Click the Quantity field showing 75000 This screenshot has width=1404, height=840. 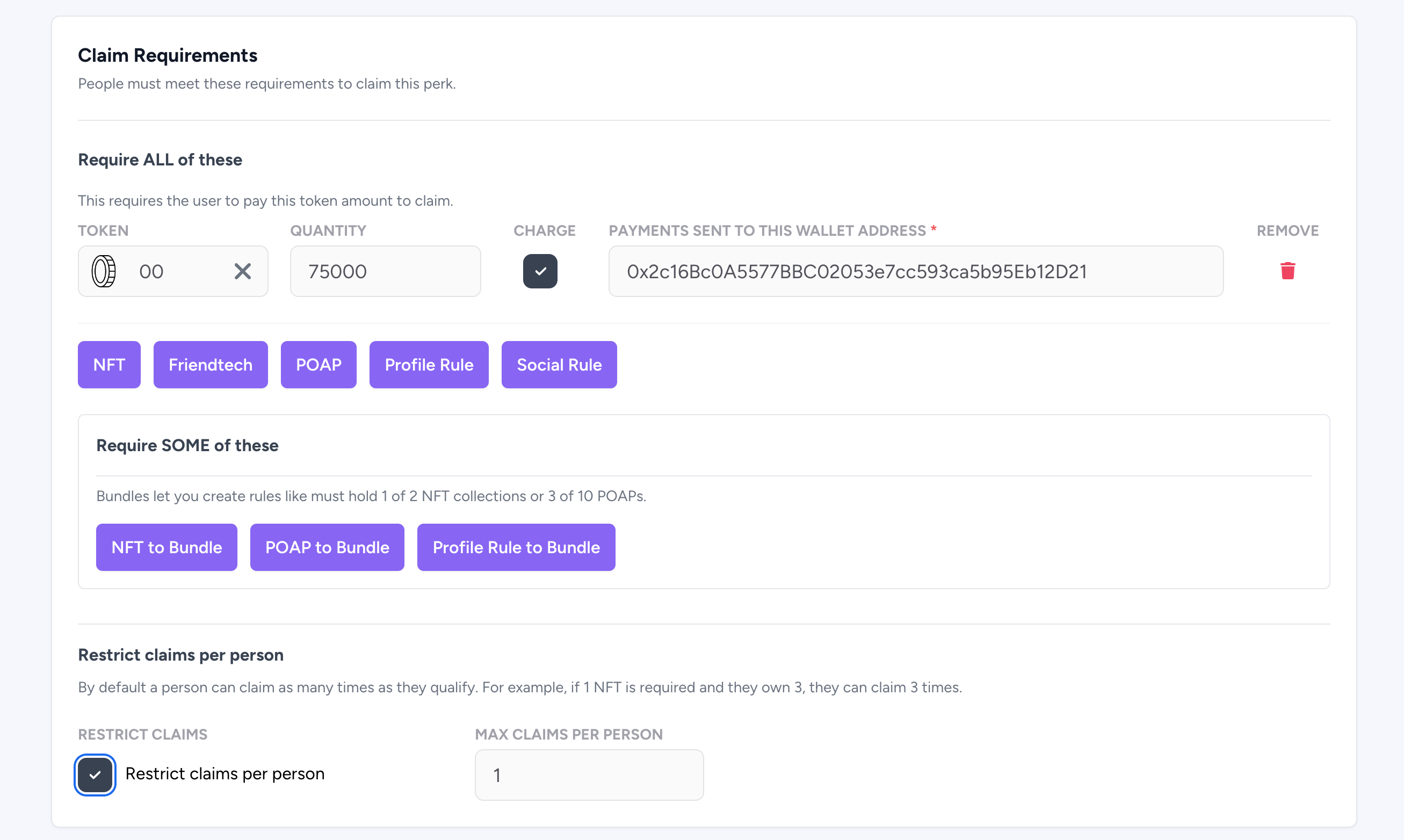click(386, 271)
